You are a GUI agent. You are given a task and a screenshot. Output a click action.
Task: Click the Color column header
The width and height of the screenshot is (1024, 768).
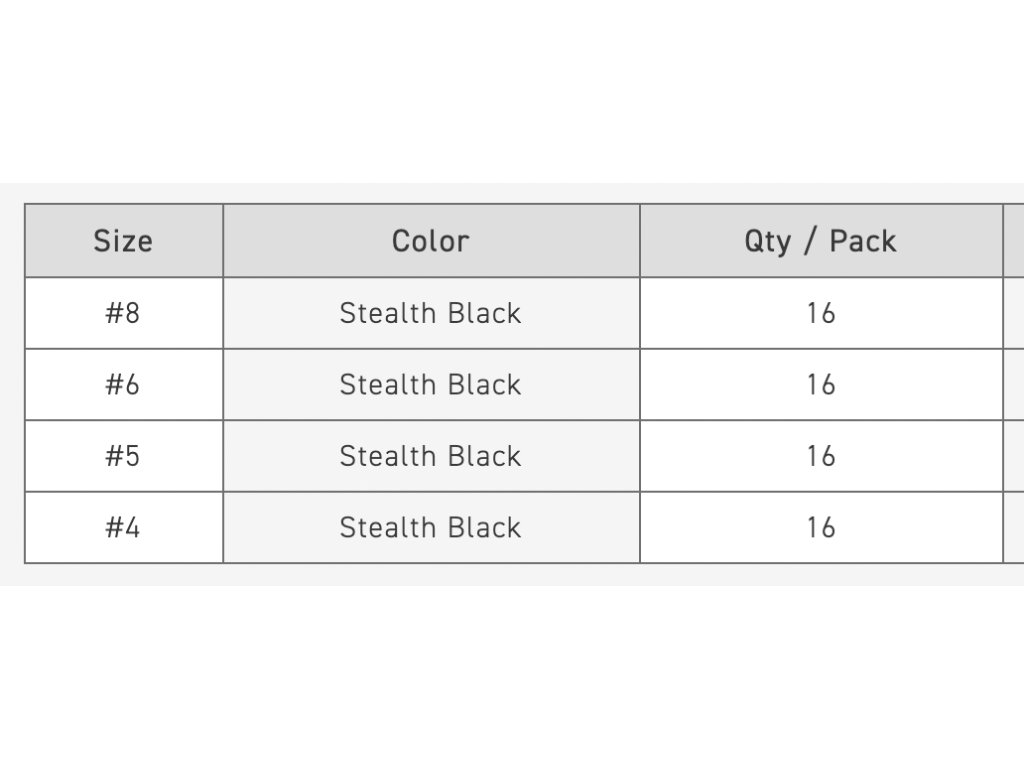430,241
